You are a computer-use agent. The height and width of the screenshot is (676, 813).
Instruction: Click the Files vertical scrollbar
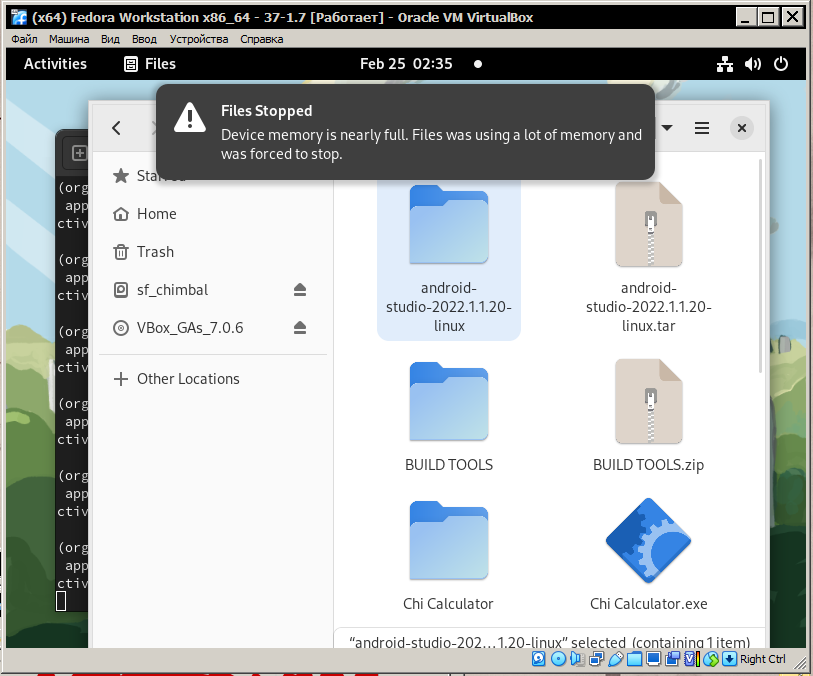tap(760, 266)
